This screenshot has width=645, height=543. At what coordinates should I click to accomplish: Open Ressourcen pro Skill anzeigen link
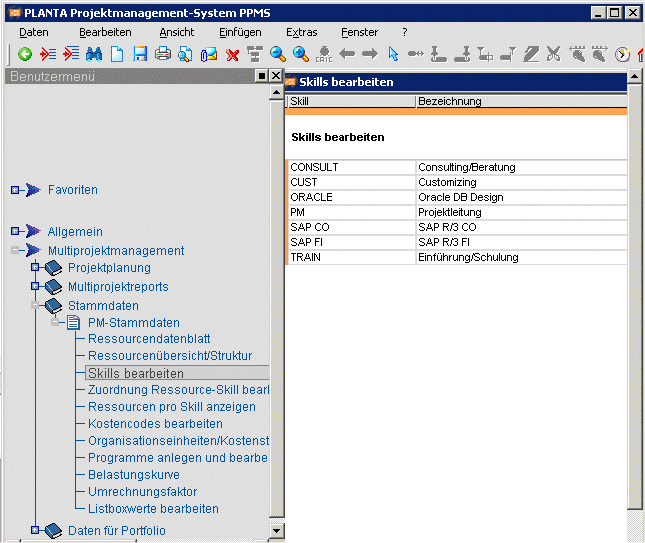coord(172,407)
